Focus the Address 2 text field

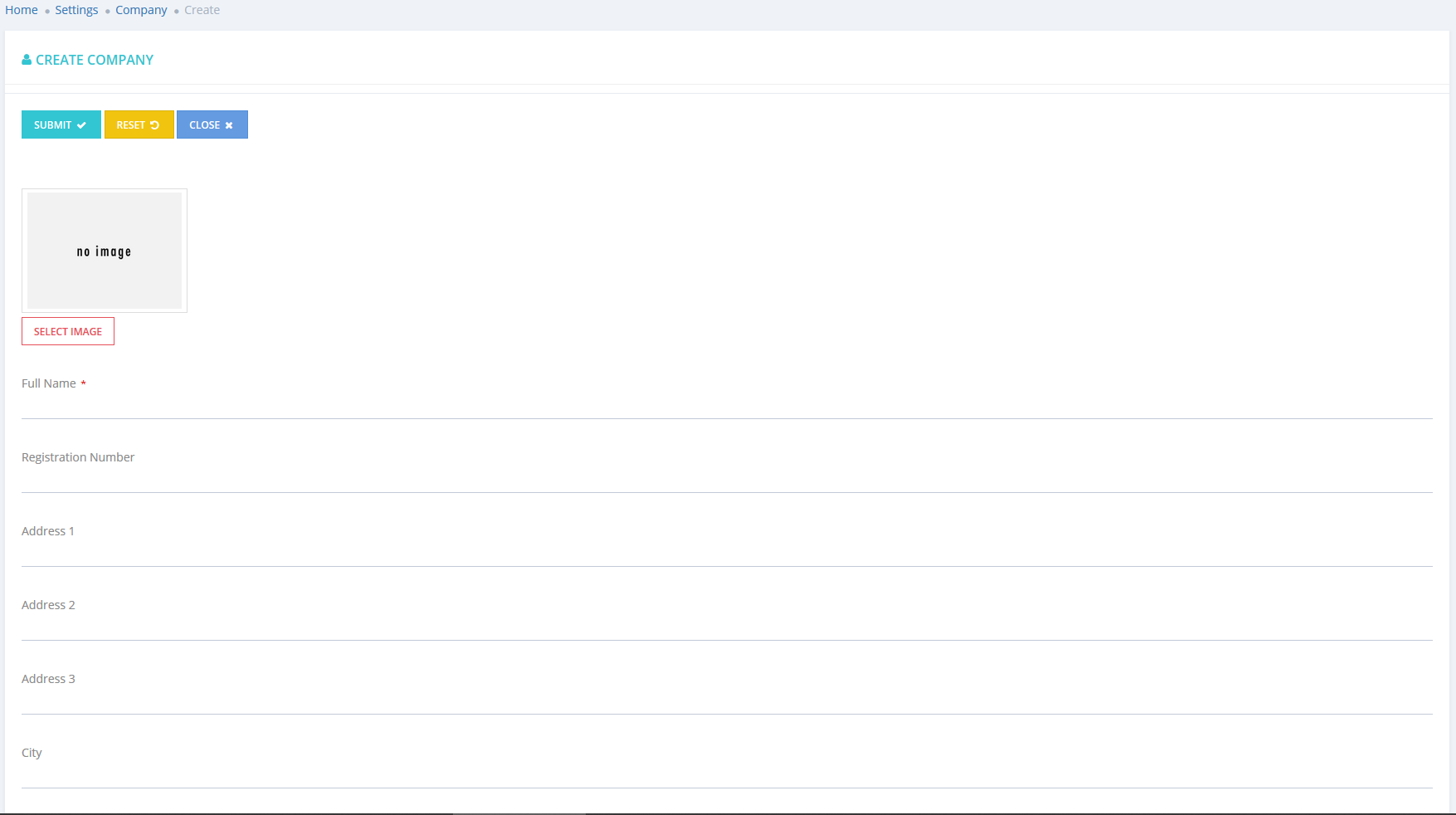(x=727, y=627)
